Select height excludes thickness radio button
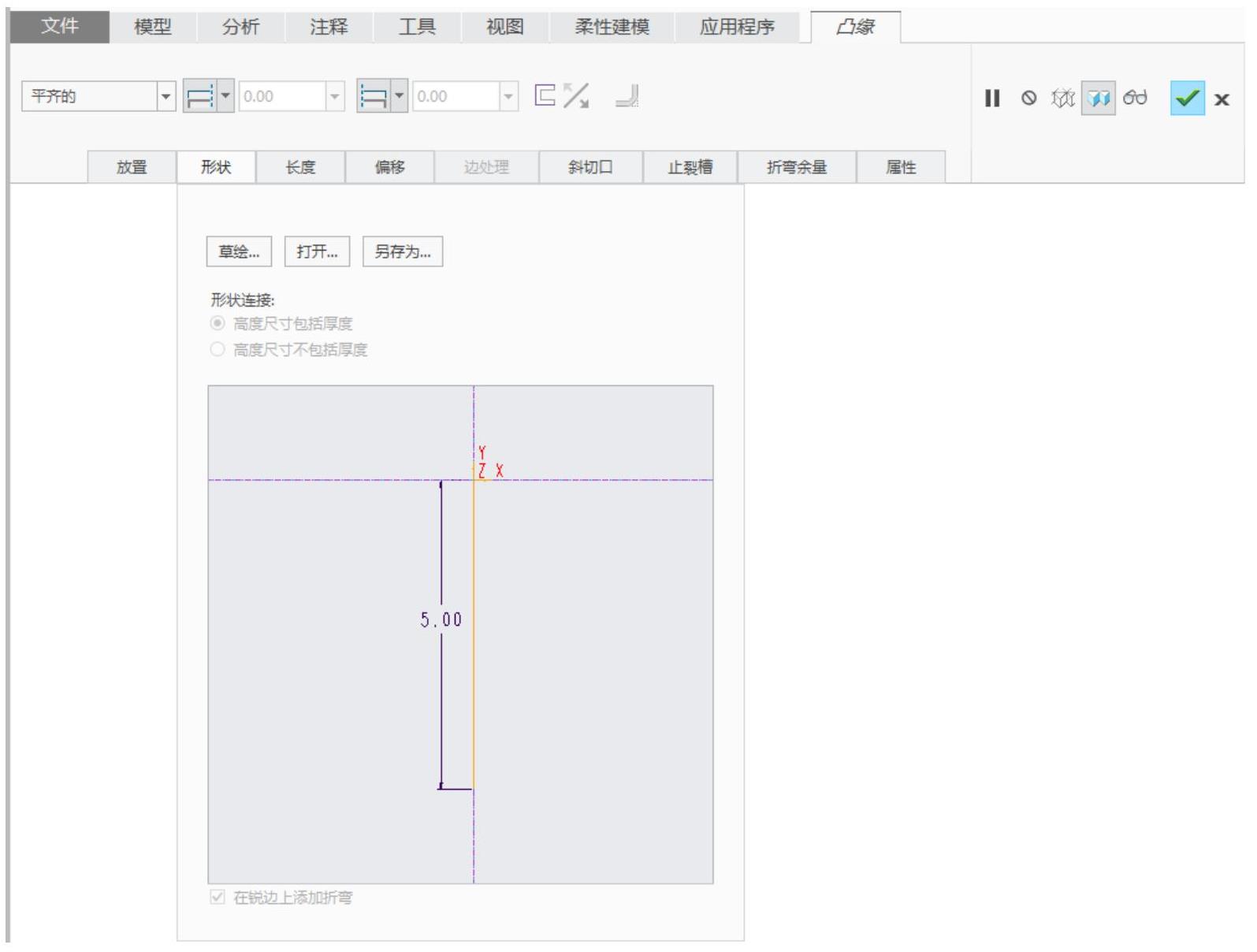 [x=218, y=349]
